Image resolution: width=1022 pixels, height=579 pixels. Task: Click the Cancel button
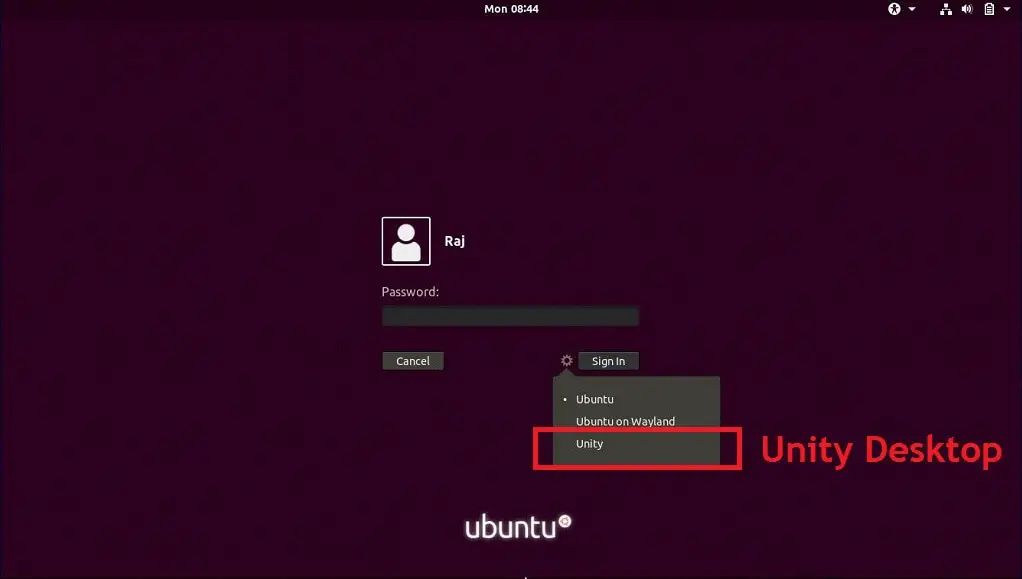coord(413,361)
